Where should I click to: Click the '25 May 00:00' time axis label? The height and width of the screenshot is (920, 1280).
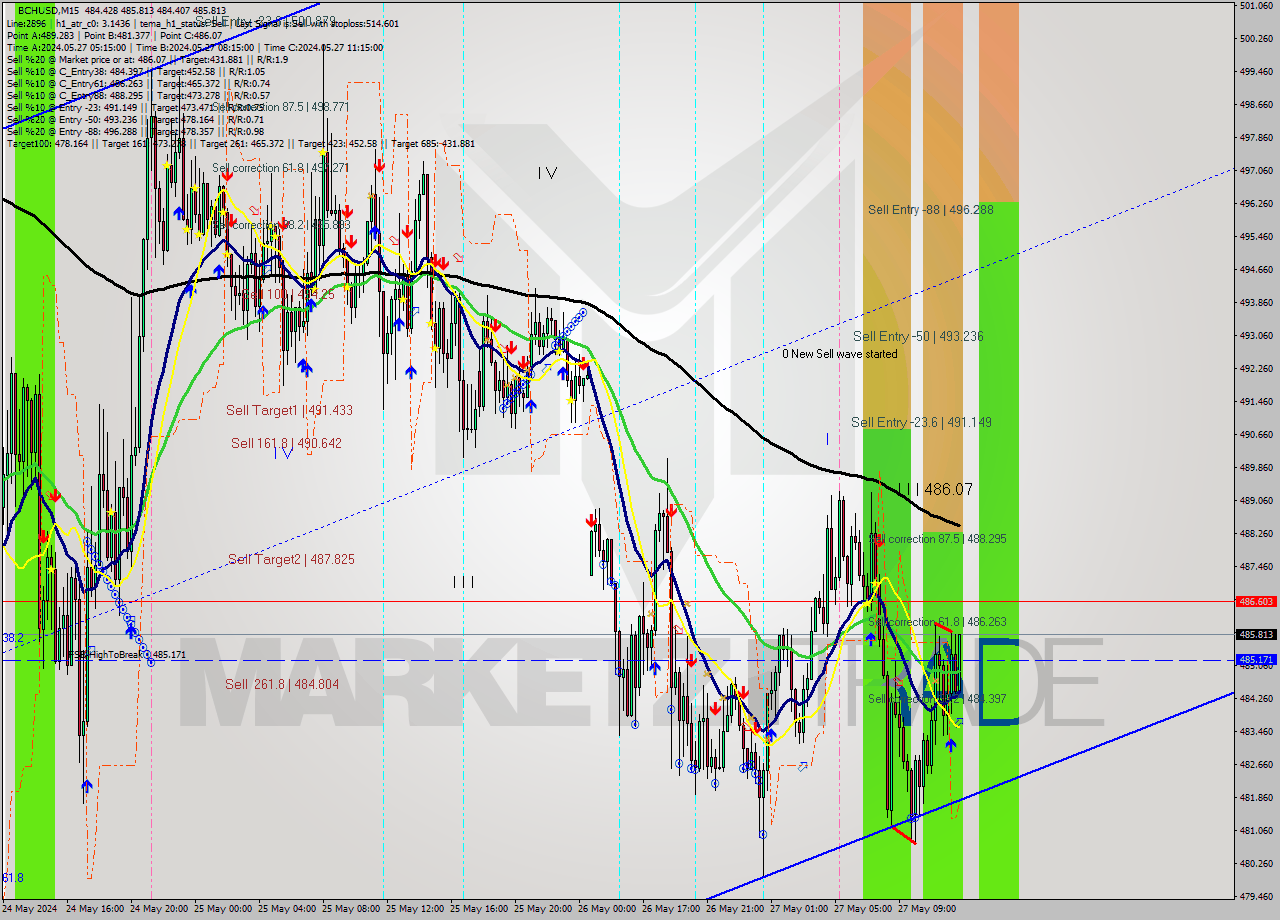[x=223, y=910]
